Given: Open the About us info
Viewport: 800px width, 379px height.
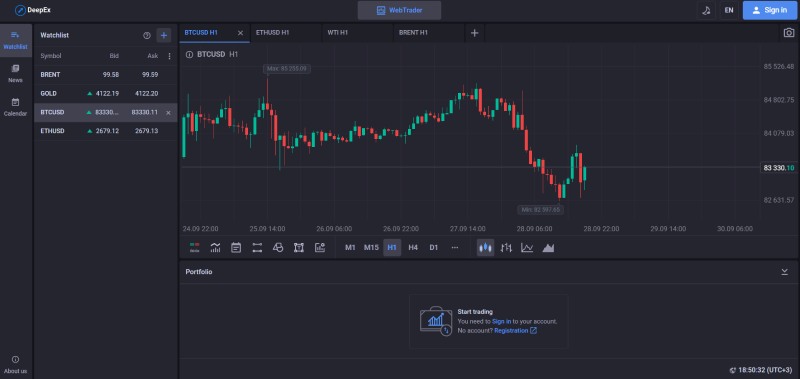Looking at the screenshot, I should click(15, 365).
